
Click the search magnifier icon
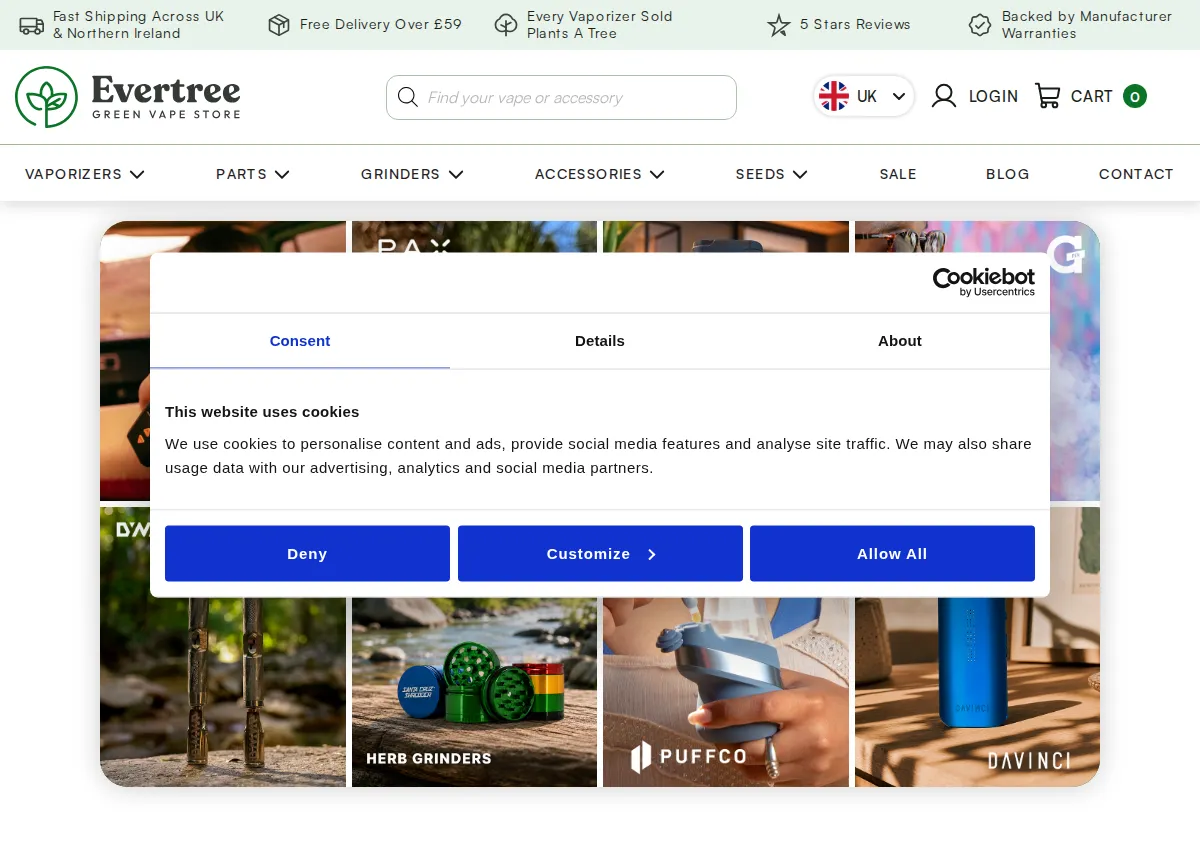pyautogui.click(x=407, y=97)
